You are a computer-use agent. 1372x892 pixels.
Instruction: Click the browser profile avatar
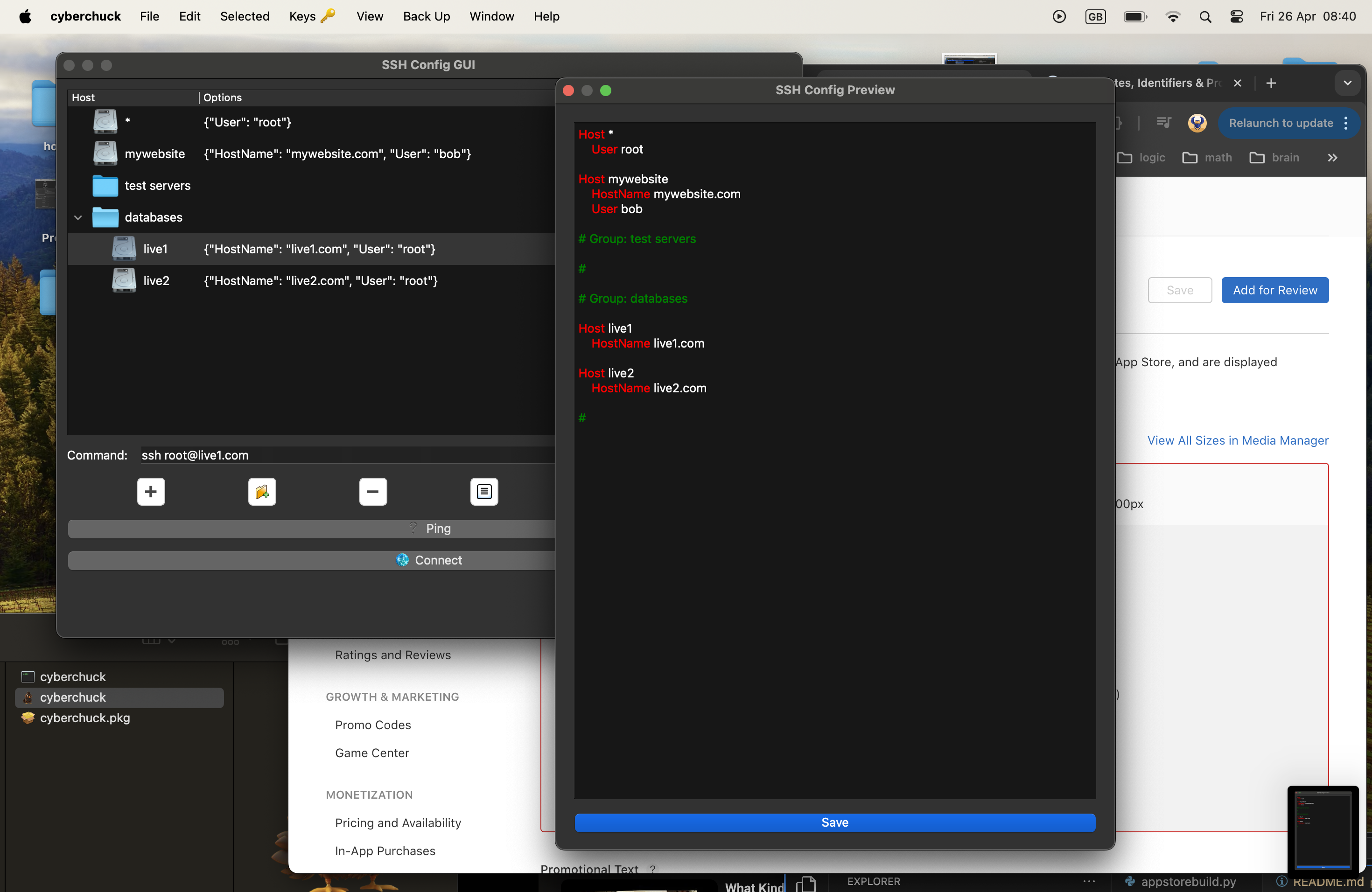coord(1197,123)
